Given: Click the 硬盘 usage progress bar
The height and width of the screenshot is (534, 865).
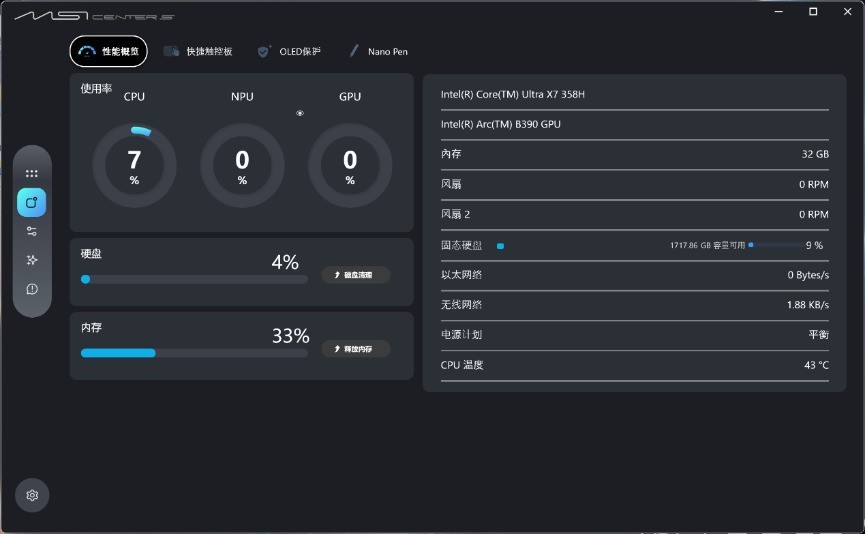Looking at the screenshot, I should 194,280.
